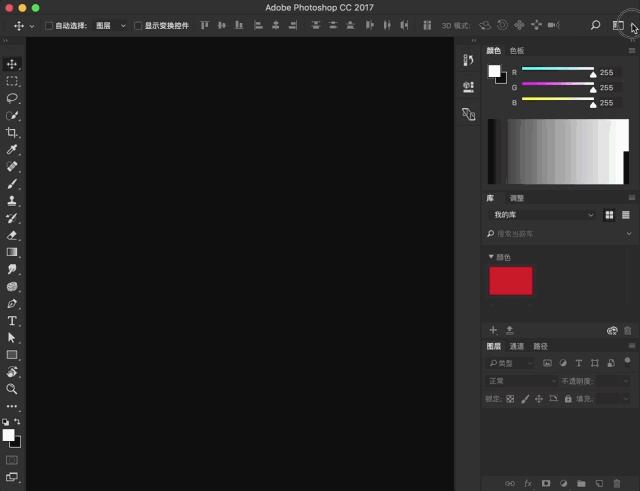
Task: Swap foreground and background colors
Action: [x=17, y=421]
